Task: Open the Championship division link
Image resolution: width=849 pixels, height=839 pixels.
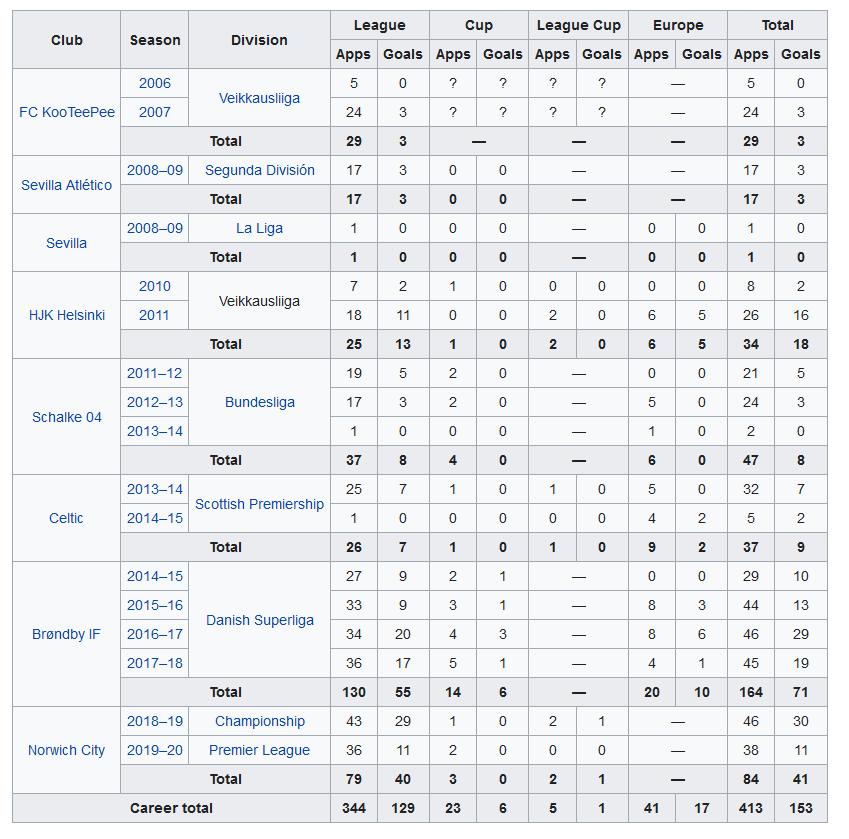Action: pos(259,721)
